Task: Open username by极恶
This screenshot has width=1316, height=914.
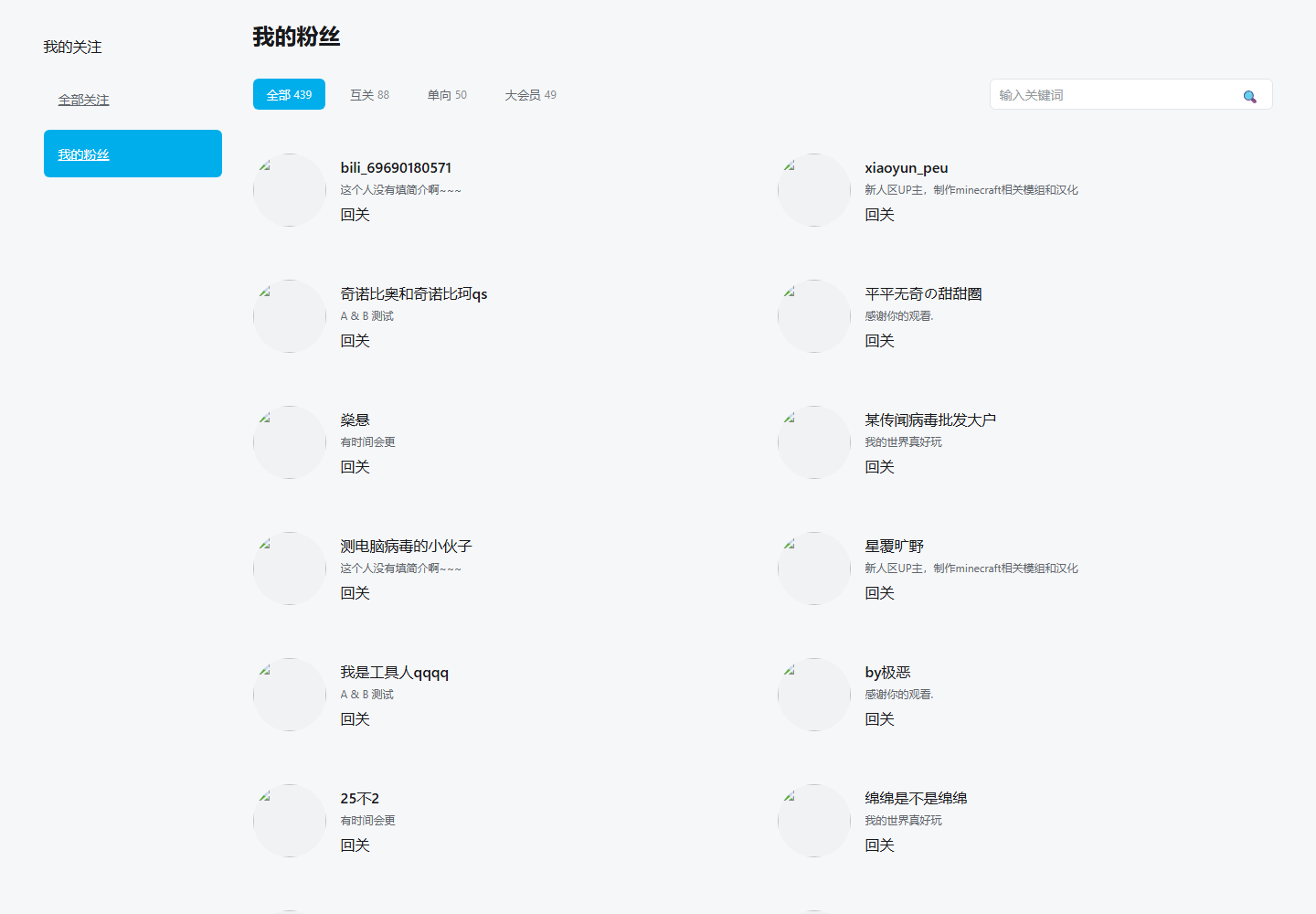Action: 887,673
